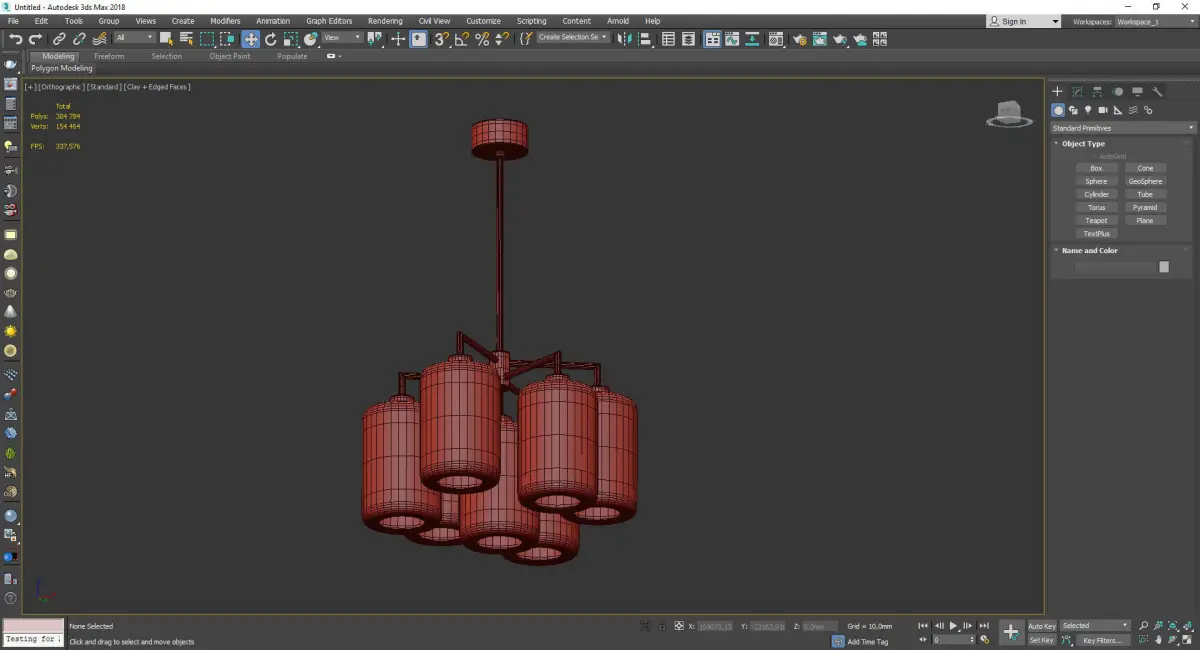1200x650 pixels.
Task: Create a Teapot primitive
Action: [1096, 220]
